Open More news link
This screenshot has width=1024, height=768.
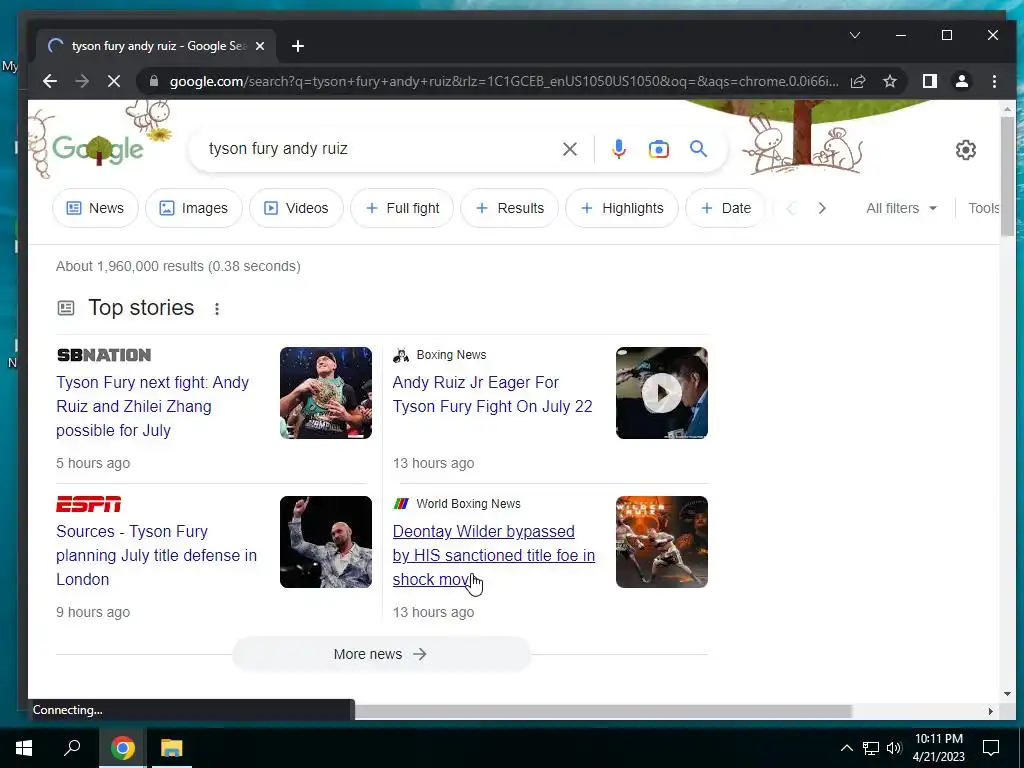(381, 654)
